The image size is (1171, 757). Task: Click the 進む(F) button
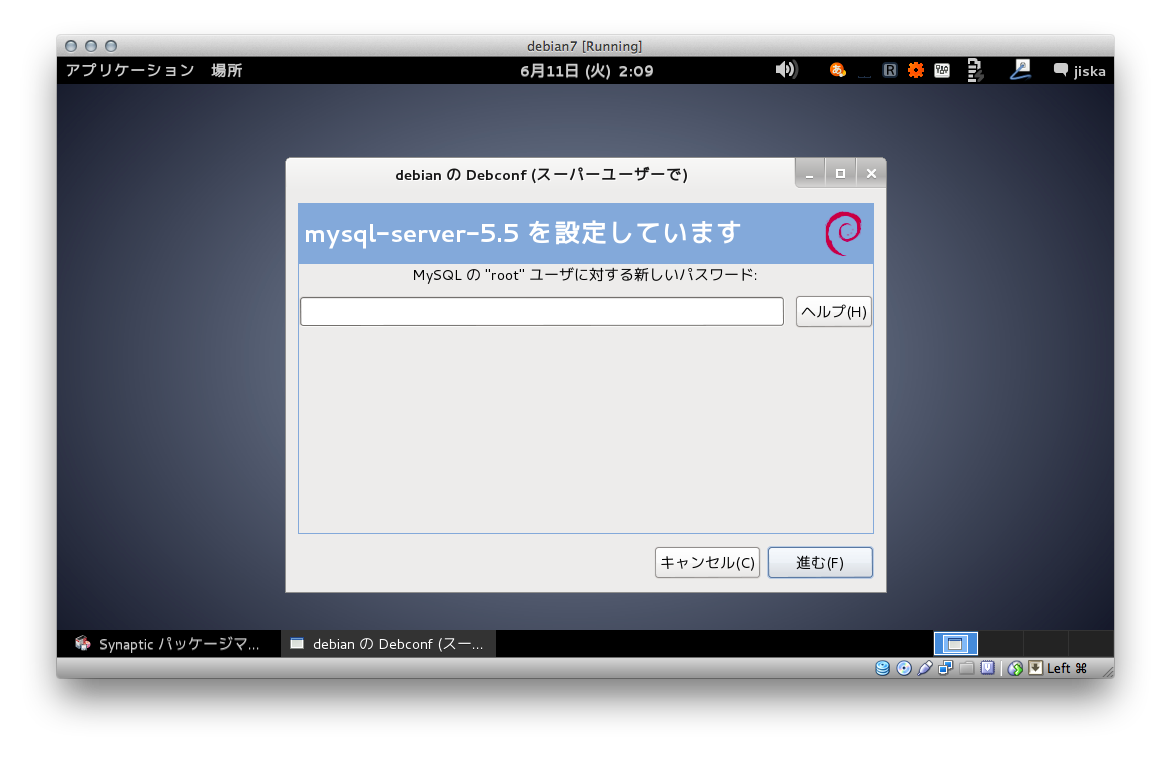point(820,562)
